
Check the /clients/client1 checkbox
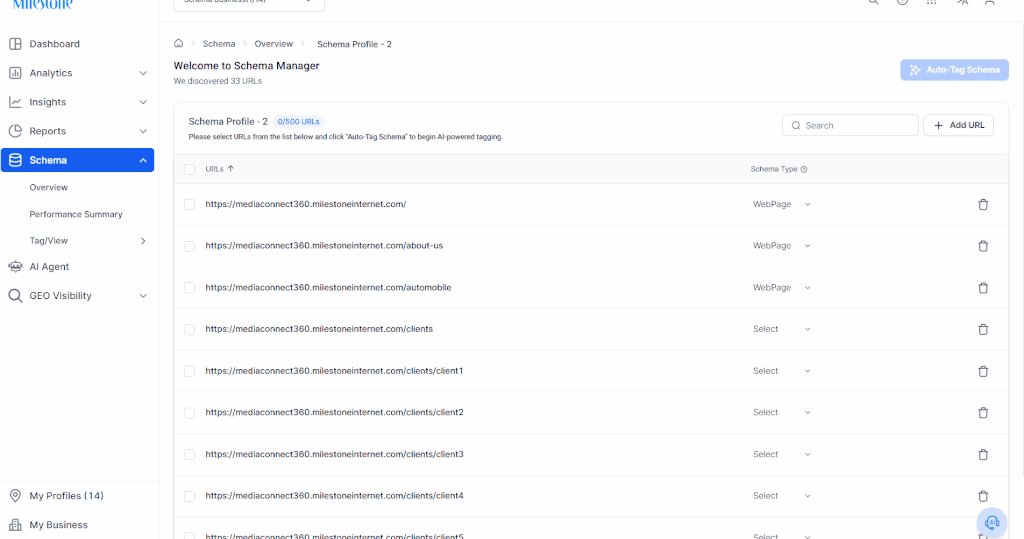[189, 371]
